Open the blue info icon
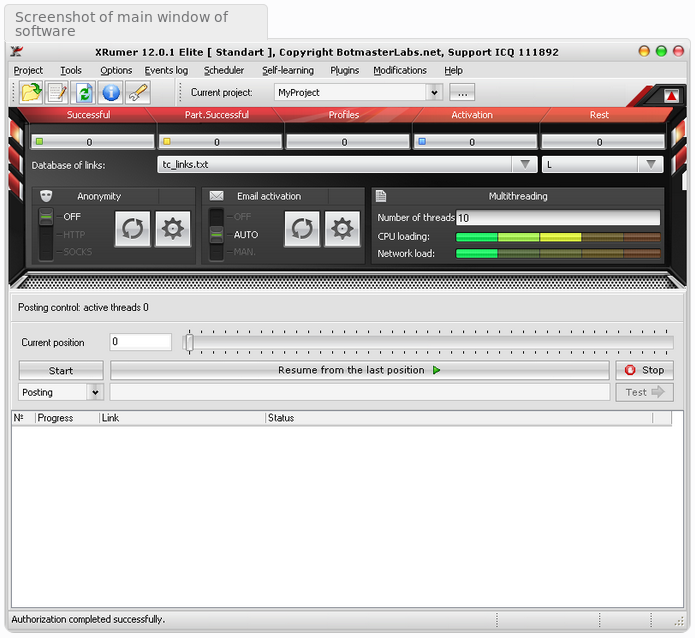Screen dimensions: 695x638 pyautogui.click(x=111, y=92)
